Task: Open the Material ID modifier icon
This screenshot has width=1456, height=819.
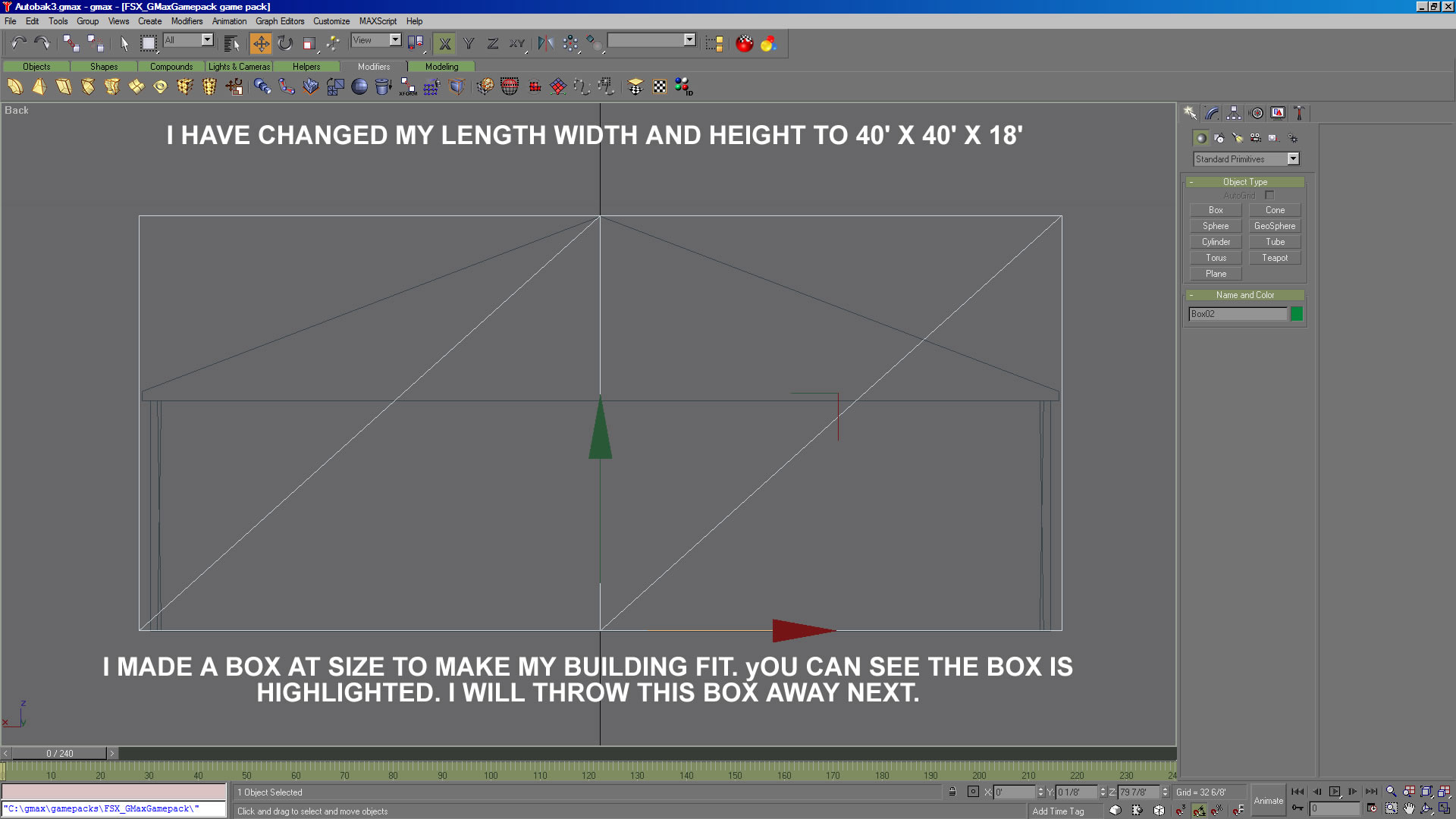Action: 683,87
